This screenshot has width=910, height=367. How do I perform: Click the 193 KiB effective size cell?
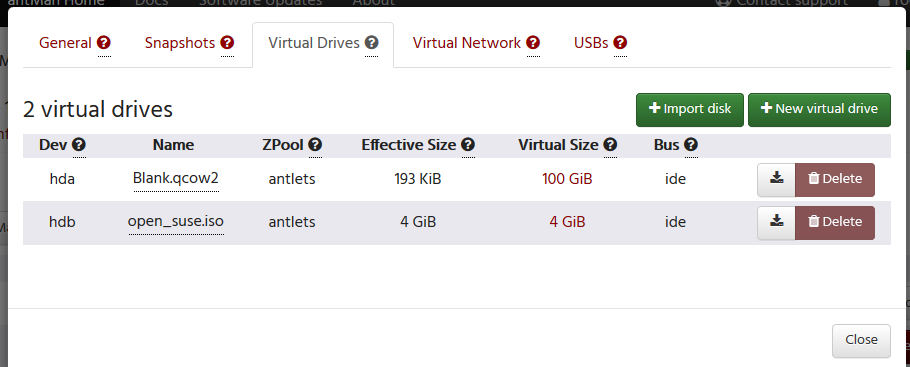pos(418,179)
